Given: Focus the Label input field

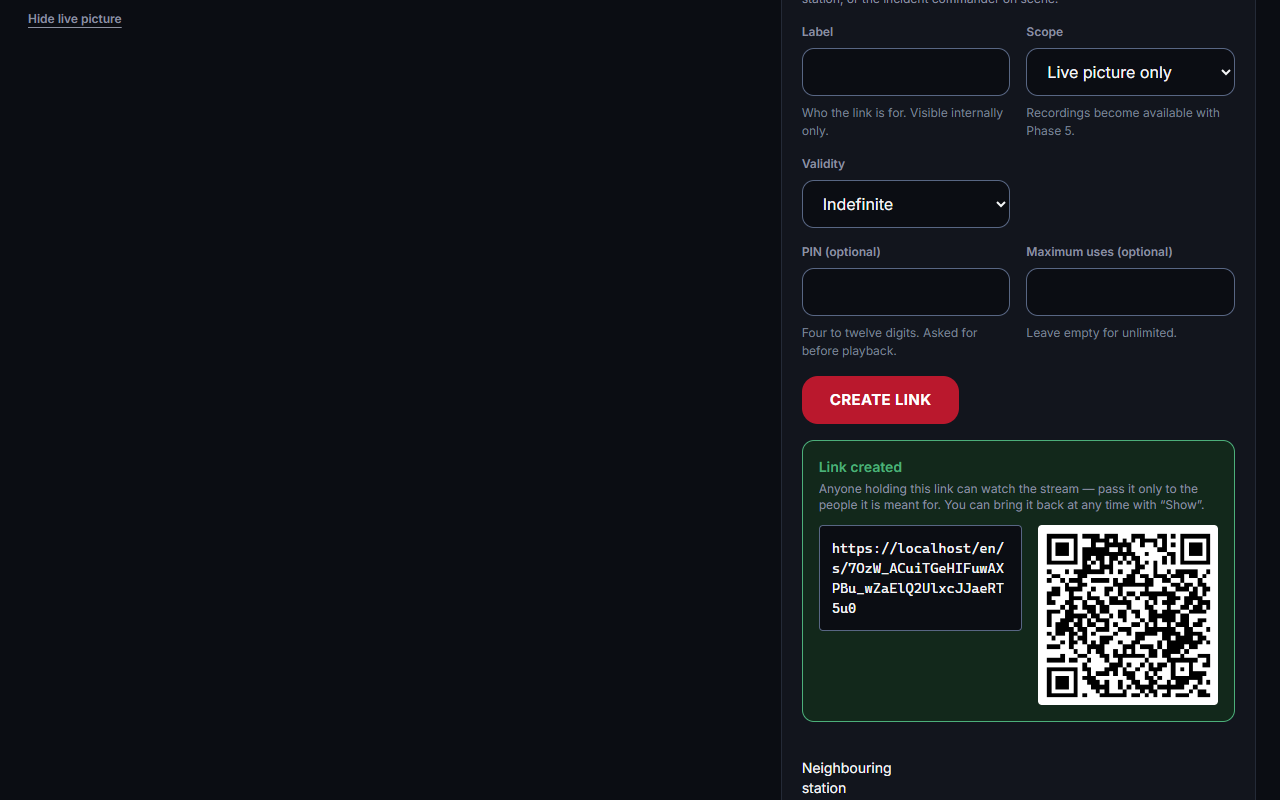Looking at the screenshot, I should click(x=906, y=72).
